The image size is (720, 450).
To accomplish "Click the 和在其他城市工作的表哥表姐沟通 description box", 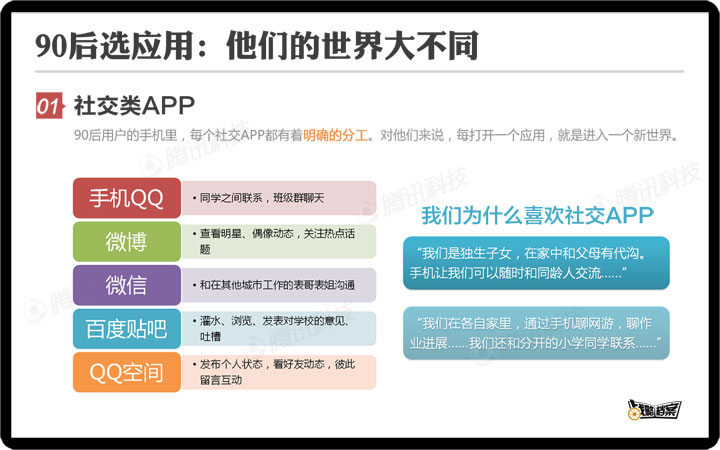I will tap(279, 285).
